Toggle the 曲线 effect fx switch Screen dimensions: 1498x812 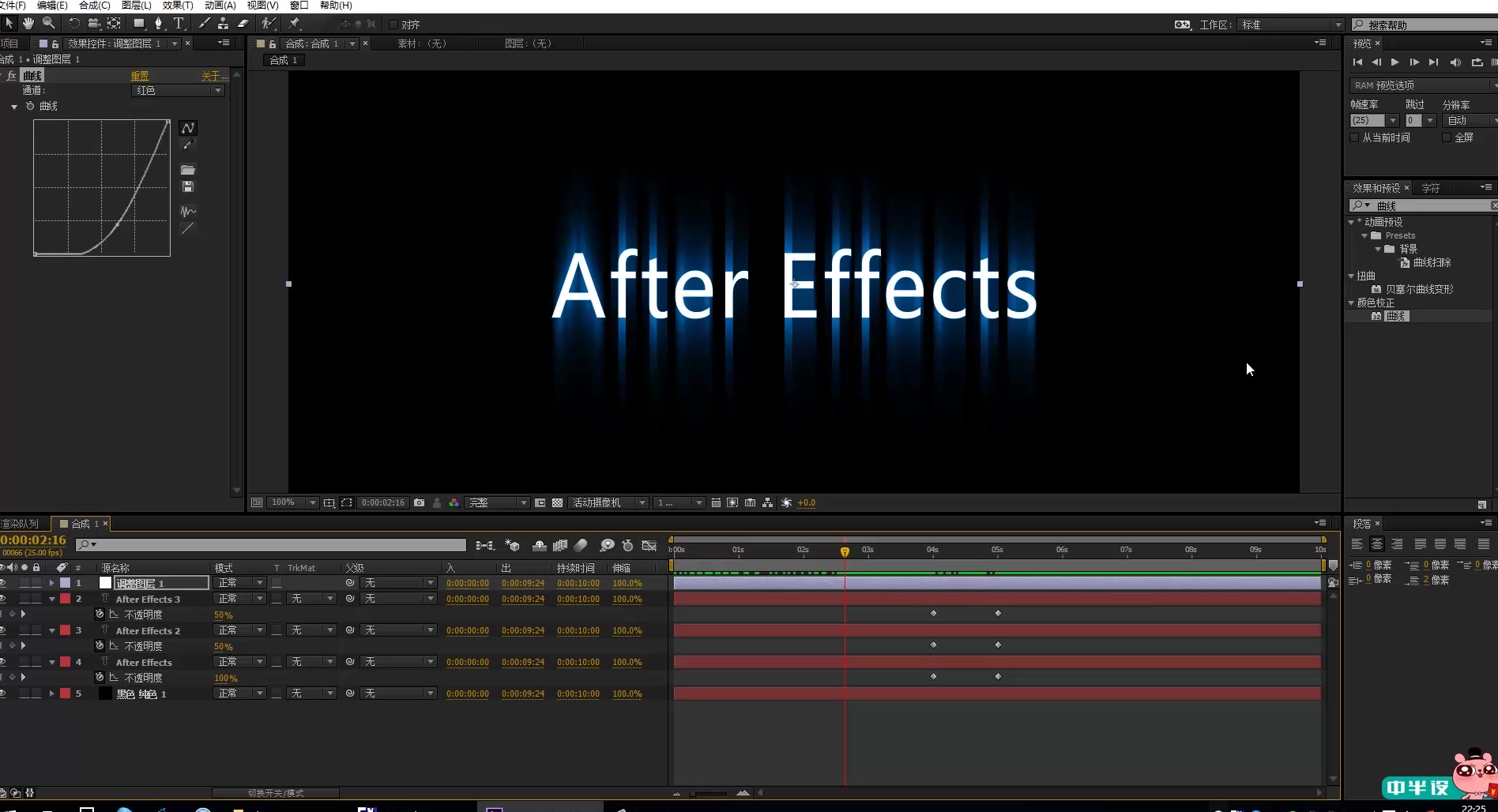point(11,76)
